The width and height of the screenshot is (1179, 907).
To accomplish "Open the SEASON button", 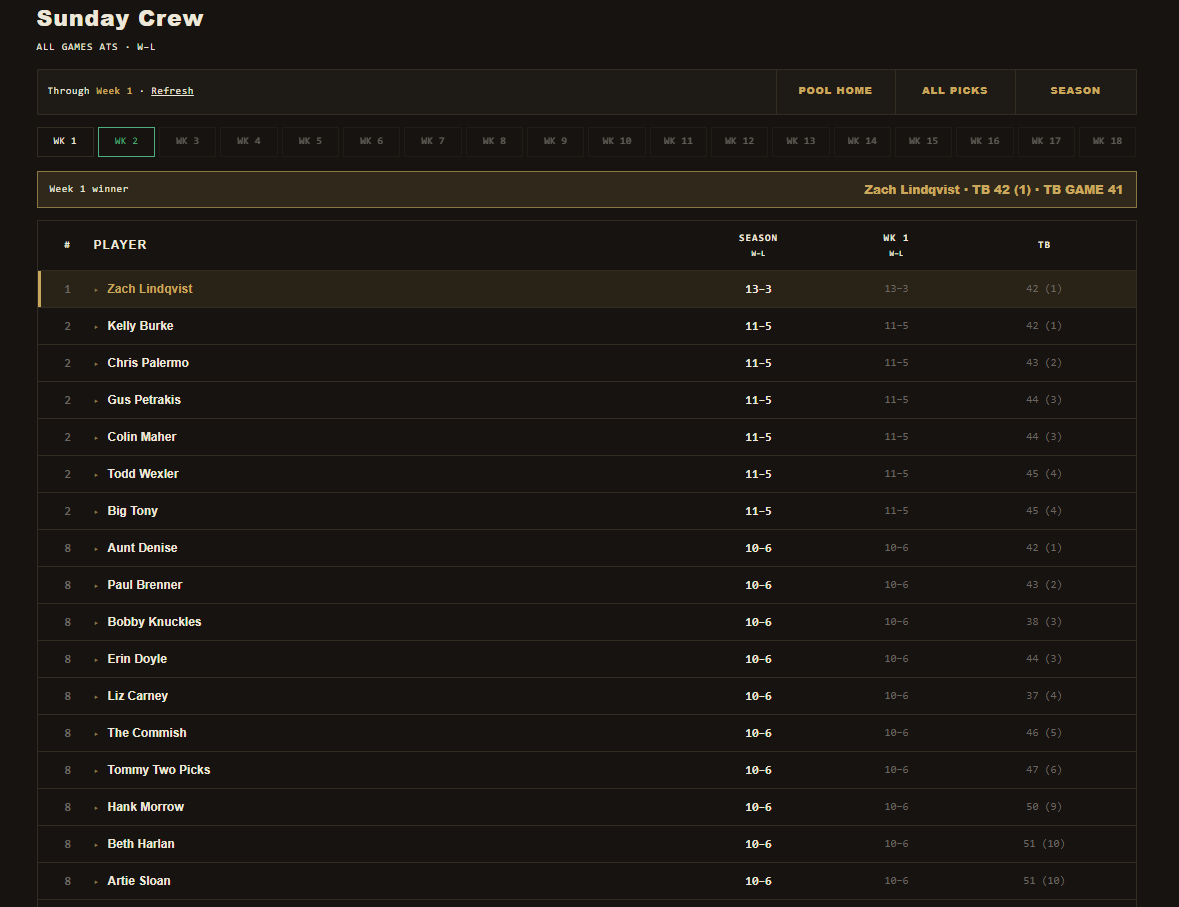I will pos(1075,91).
